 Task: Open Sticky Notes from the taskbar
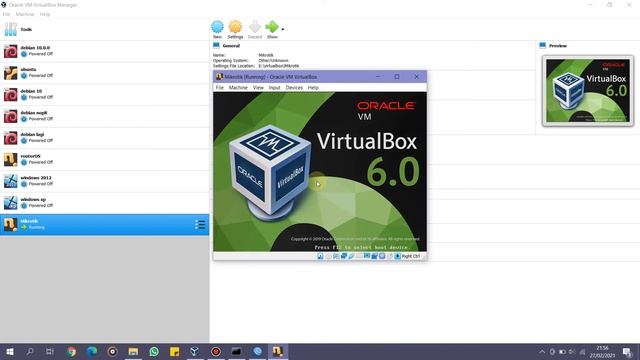(175, 351)
